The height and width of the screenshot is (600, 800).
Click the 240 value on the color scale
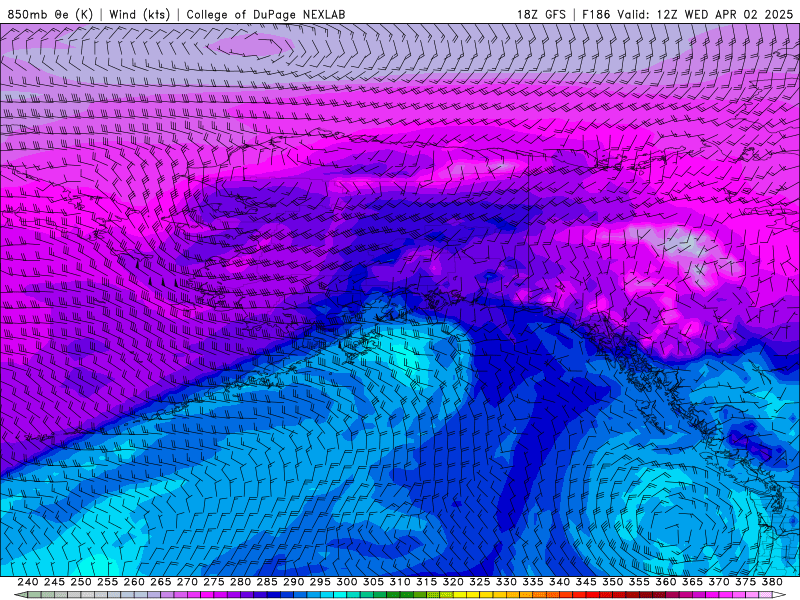[x=28, y=582]
